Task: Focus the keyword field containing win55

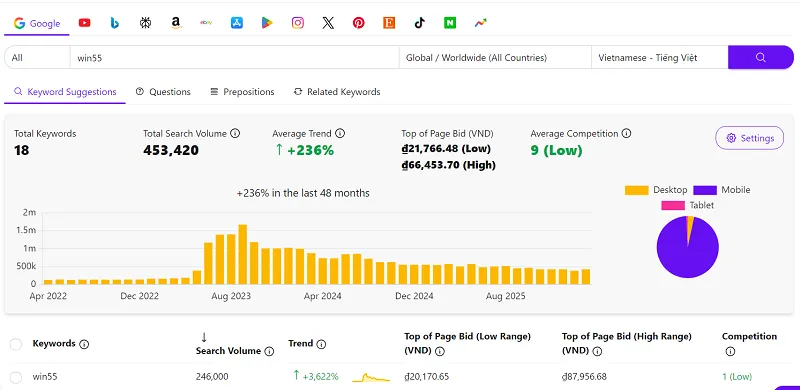Action: coord(235,58)
